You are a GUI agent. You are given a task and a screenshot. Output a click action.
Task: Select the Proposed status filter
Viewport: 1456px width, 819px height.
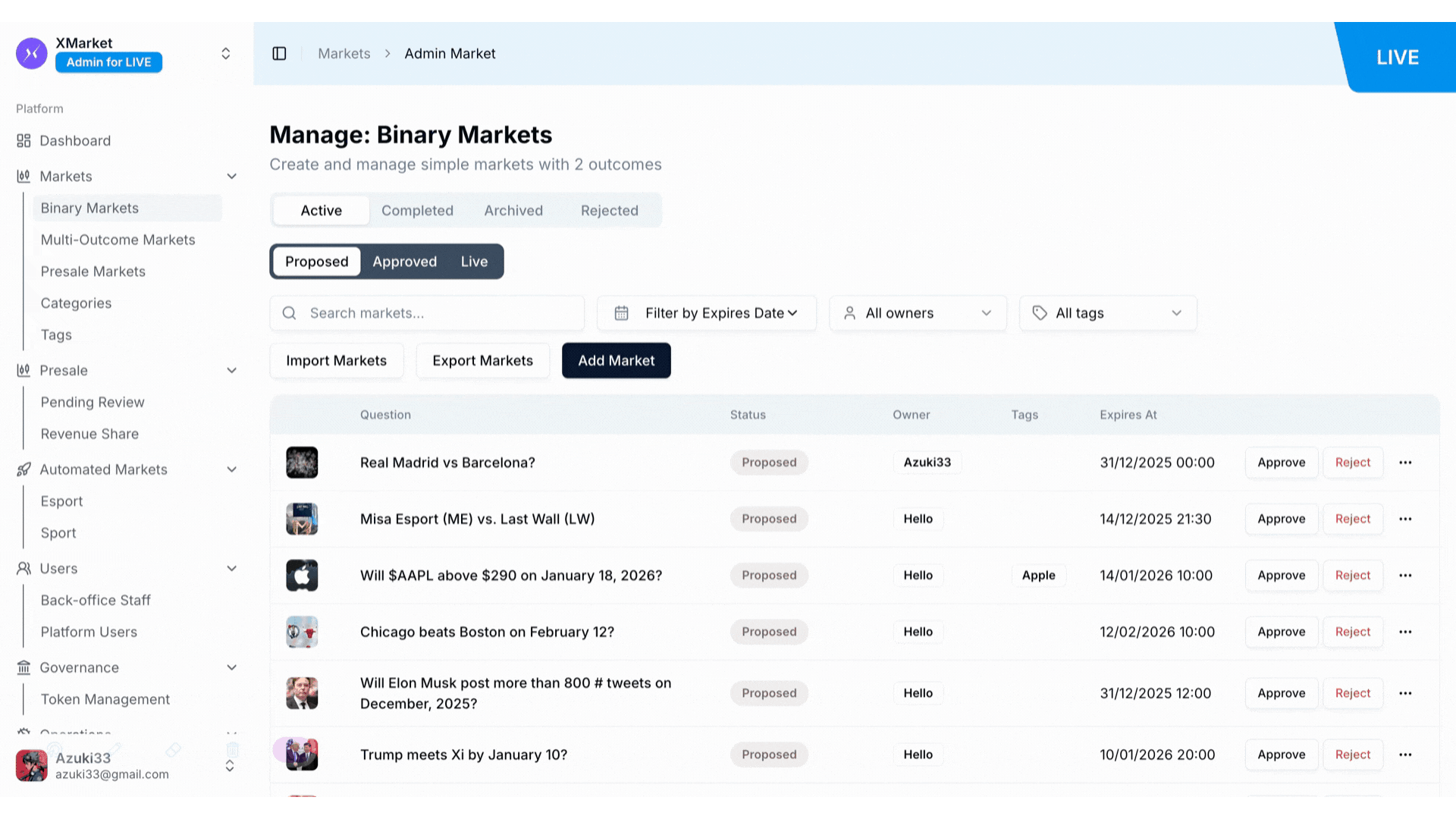coord(316,262)
